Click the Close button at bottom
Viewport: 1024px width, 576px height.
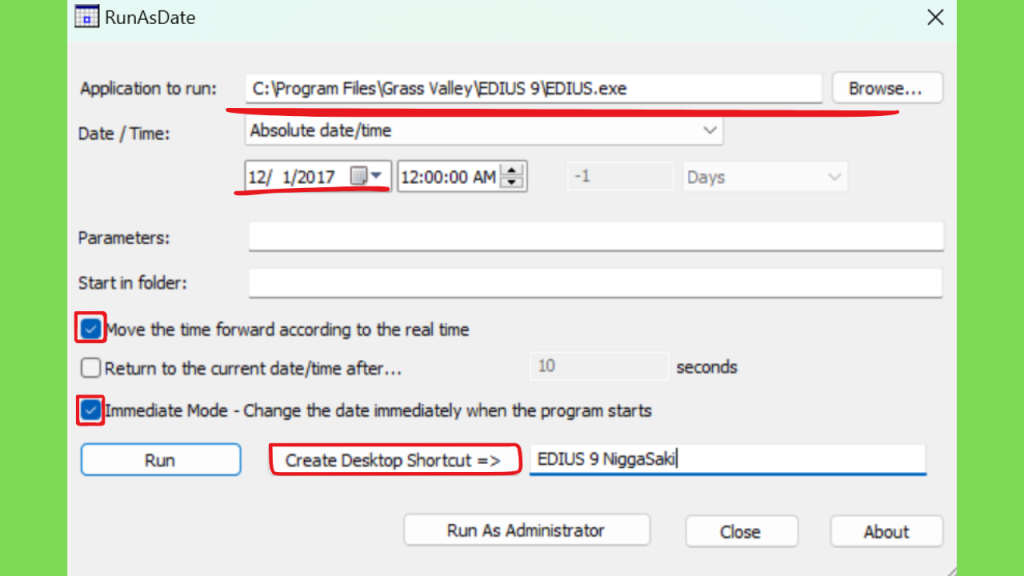741,532
